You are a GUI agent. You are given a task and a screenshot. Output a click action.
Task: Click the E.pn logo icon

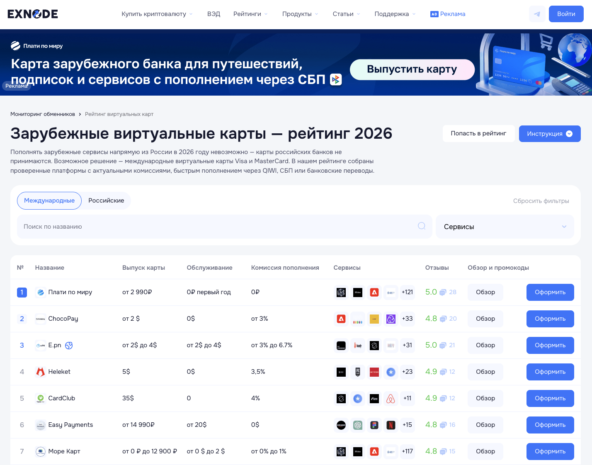pyautogui.click(x=40, y=345)
